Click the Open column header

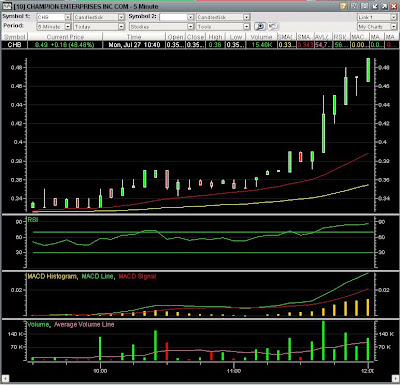pyautogui.click(x=175, y=37)
